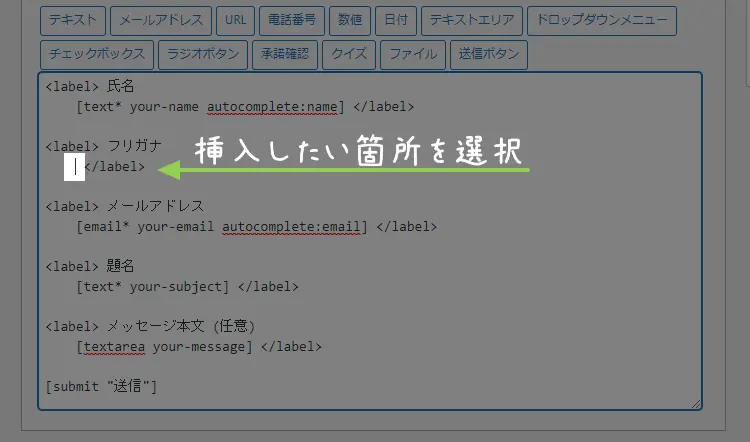Click the 'your-name' field name
This screenshot has width=750, height=442.
pos(164,107)
